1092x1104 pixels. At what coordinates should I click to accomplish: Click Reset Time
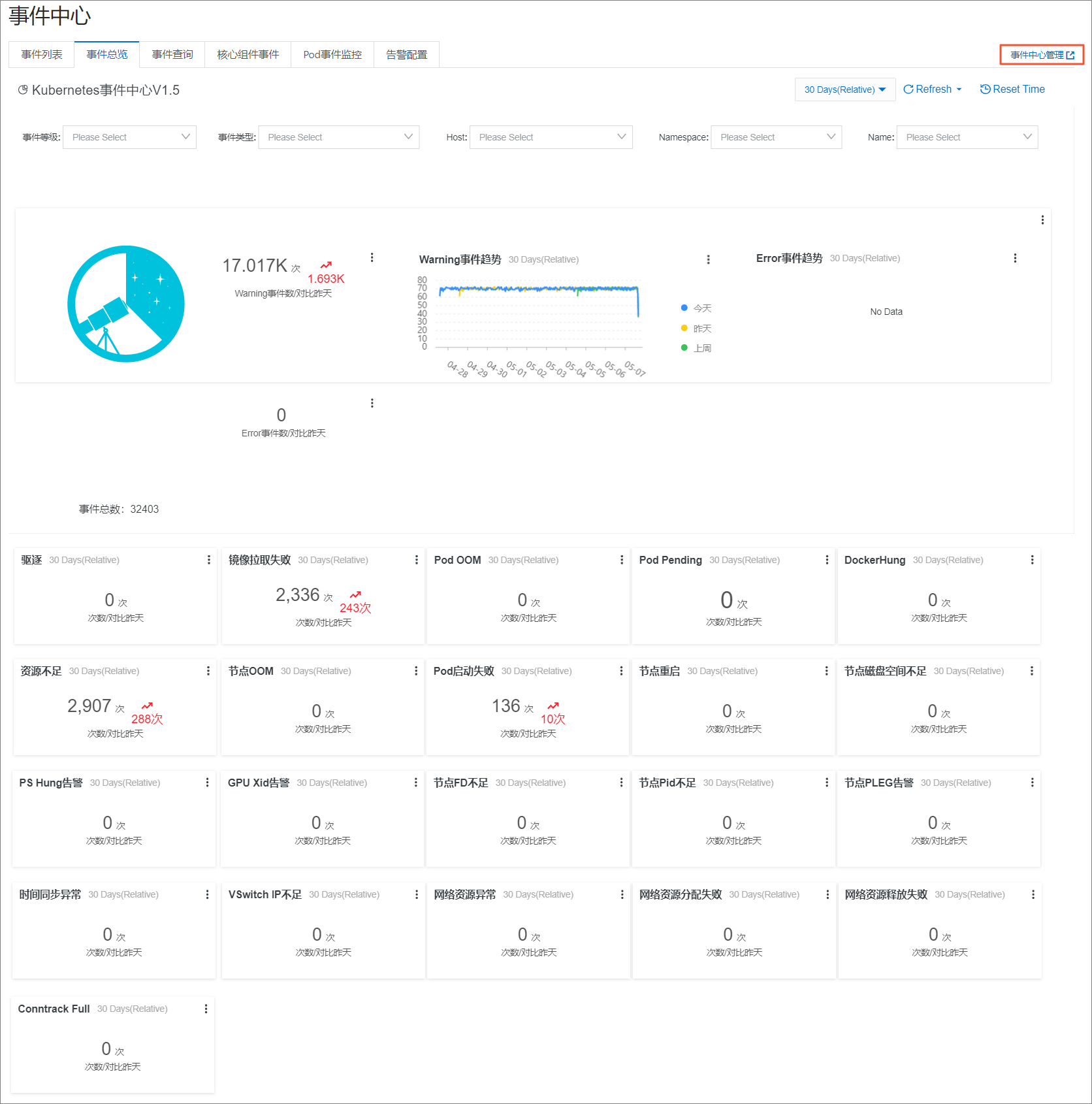point(1012,89)
